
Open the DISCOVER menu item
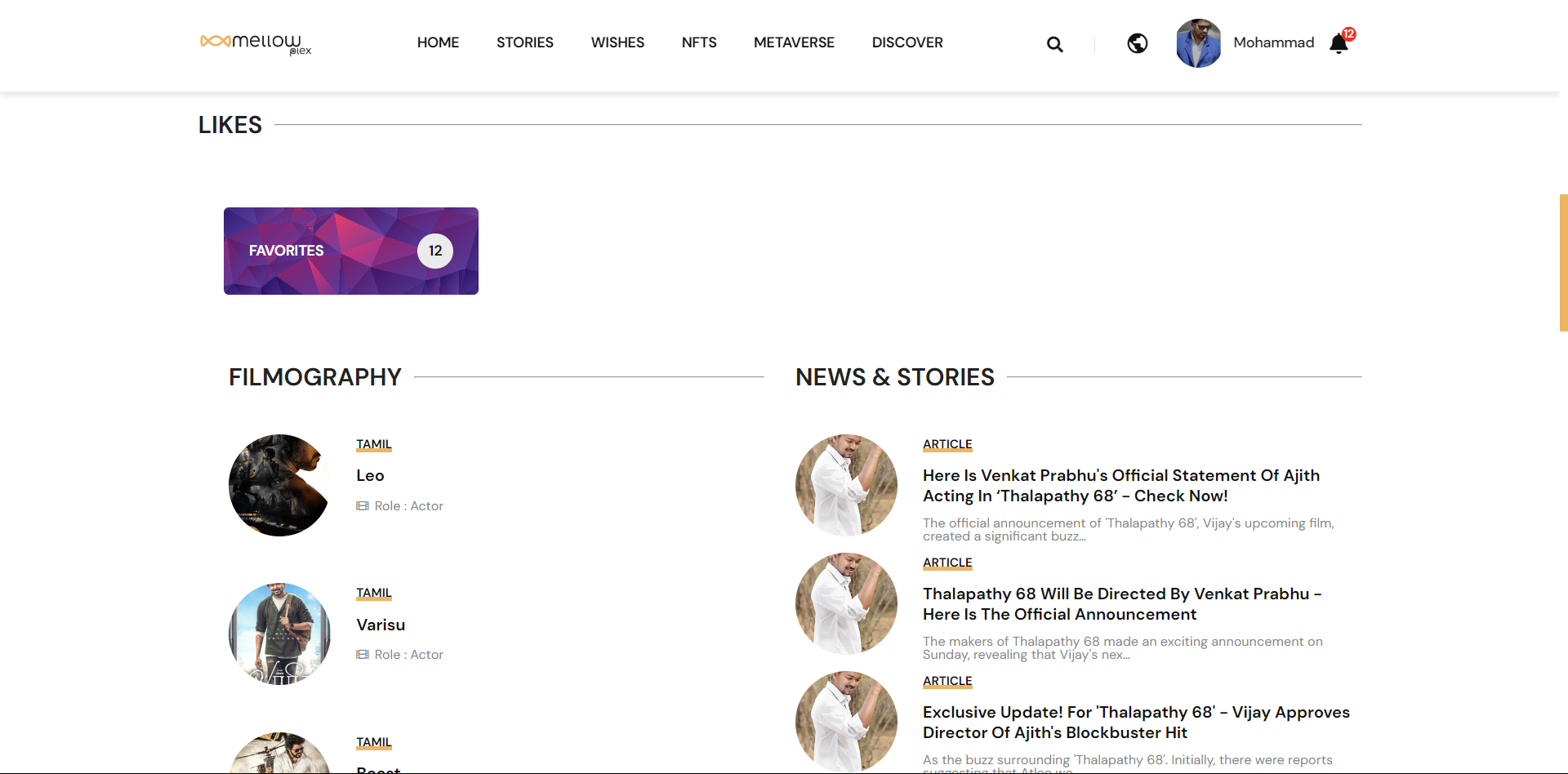907,42
